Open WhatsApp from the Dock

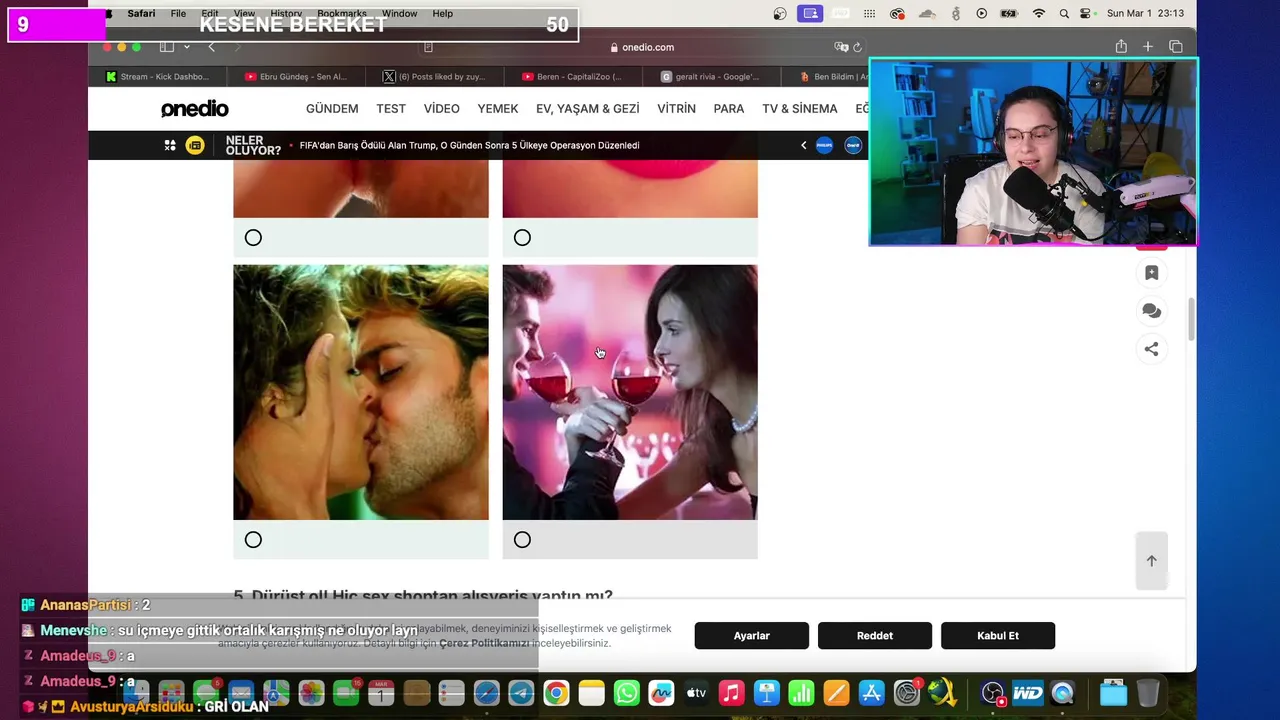click(627, 693)
